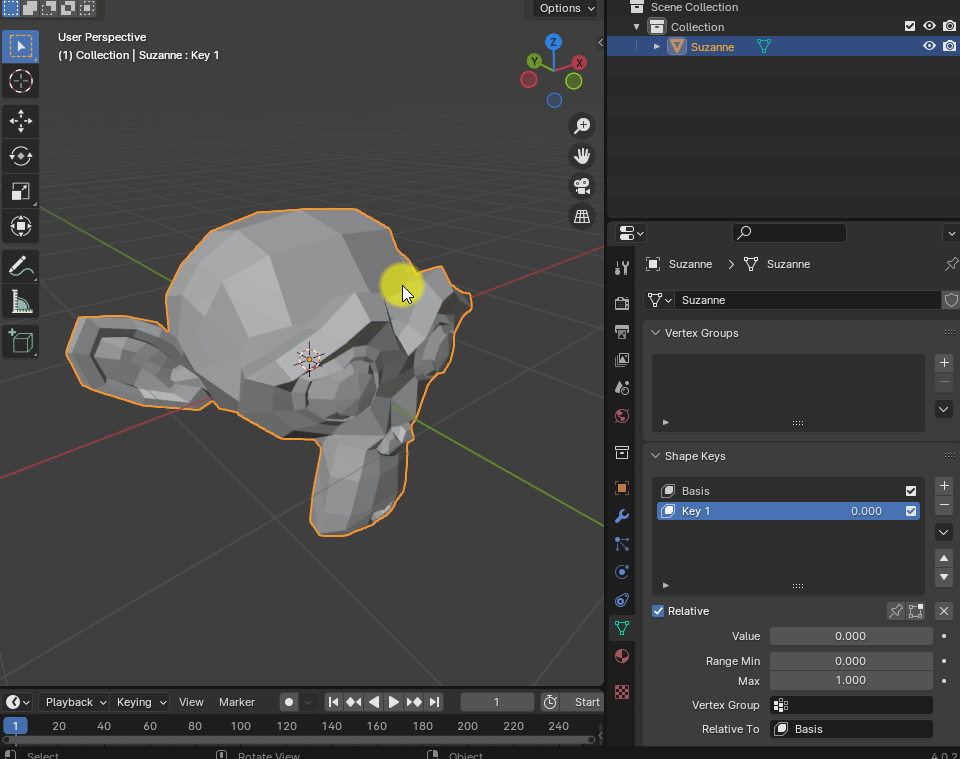Click the viewport zoom magnifier icon
960x759 pixels.
[582, 126]
